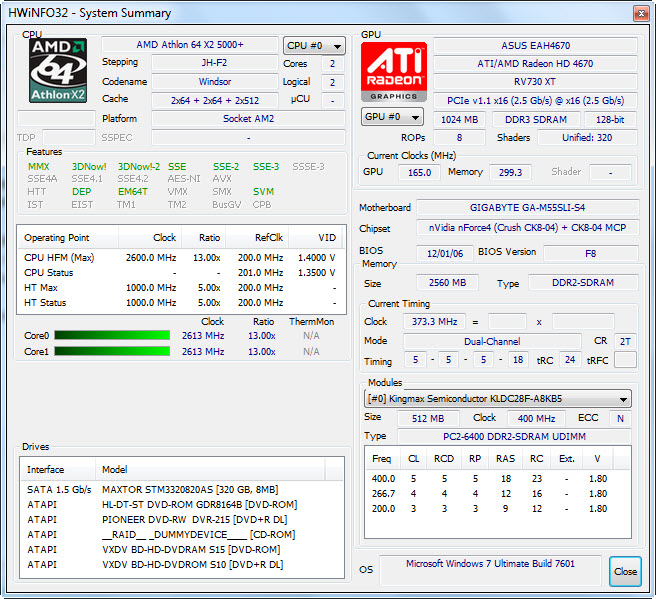Click the nVidia nForce4 chipset field
Viewport: 656px width, 599px height.
pos(528,228)
